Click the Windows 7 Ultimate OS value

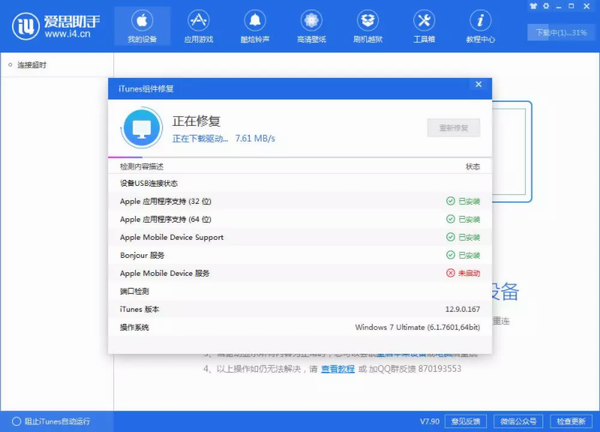click(x=417, y=327)
